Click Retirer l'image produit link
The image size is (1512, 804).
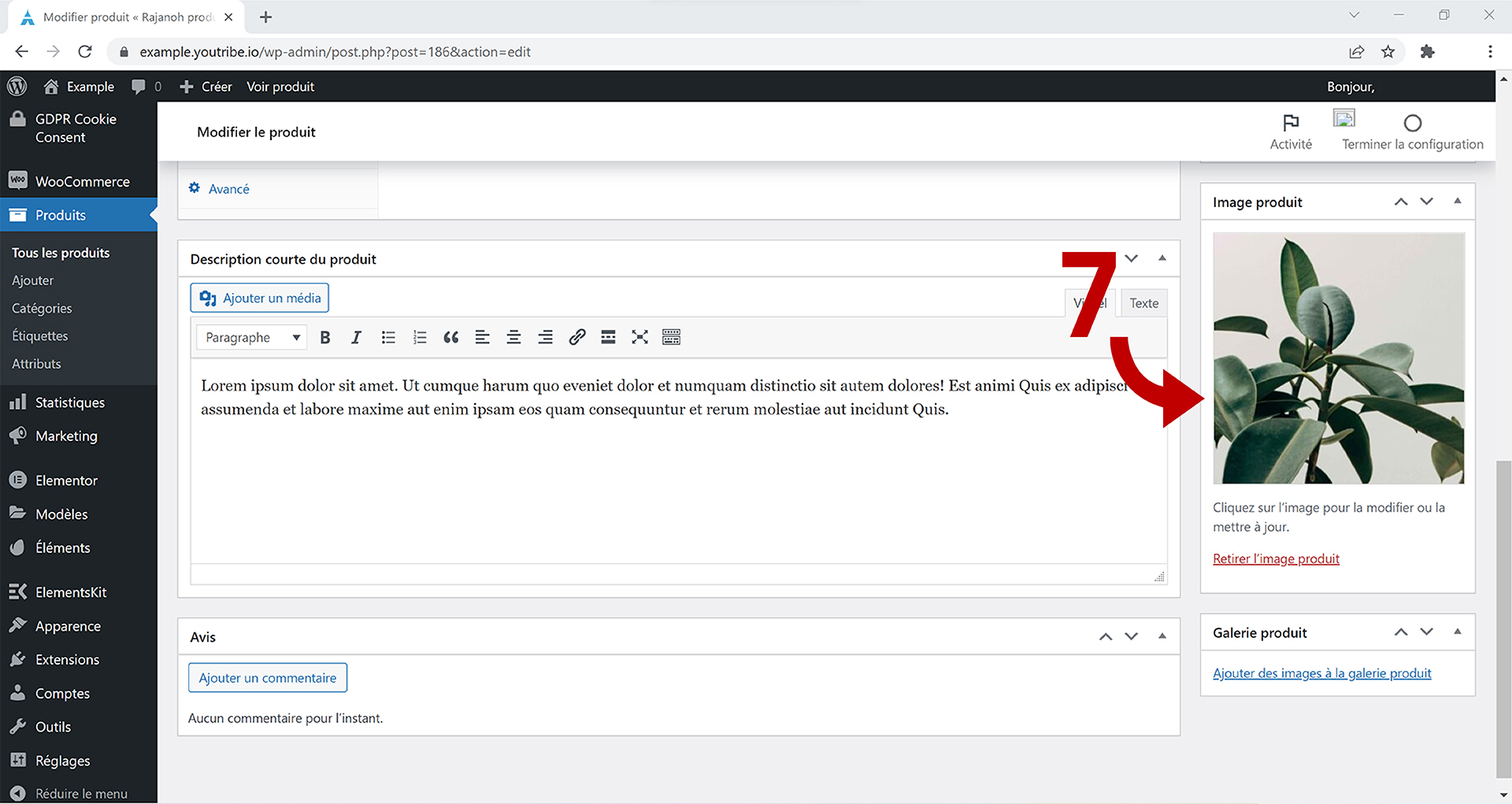(1276, 558)
